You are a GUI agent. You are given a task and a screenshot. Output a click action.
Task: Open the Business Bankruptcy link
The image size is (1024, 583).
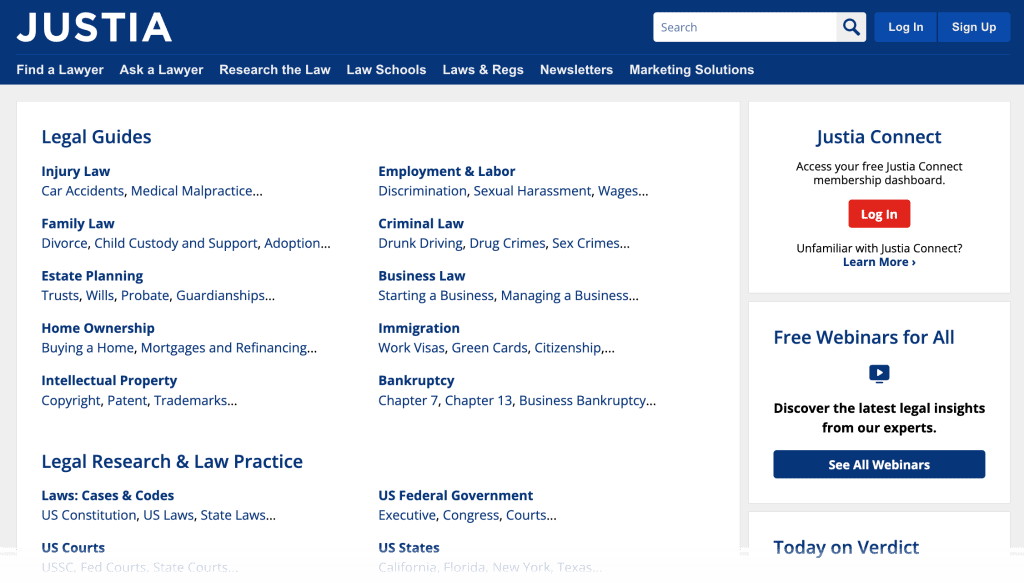(x=583, y=400)
